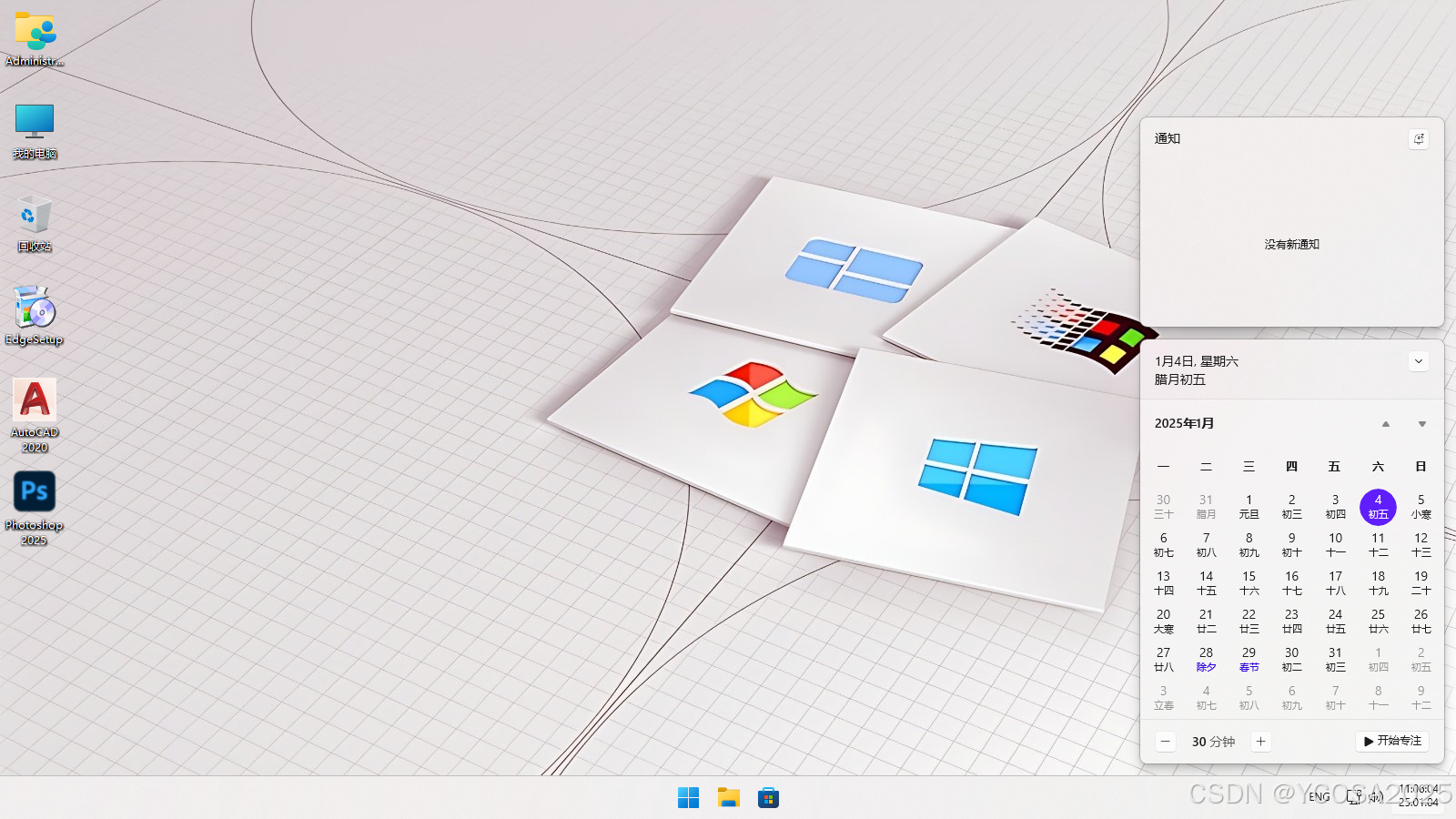Image resolution: width=1456 pixels, height=819 pixels.
Task: Select the Photoshop 2025 desktop shortcut
Action: (x=35, y=509)
